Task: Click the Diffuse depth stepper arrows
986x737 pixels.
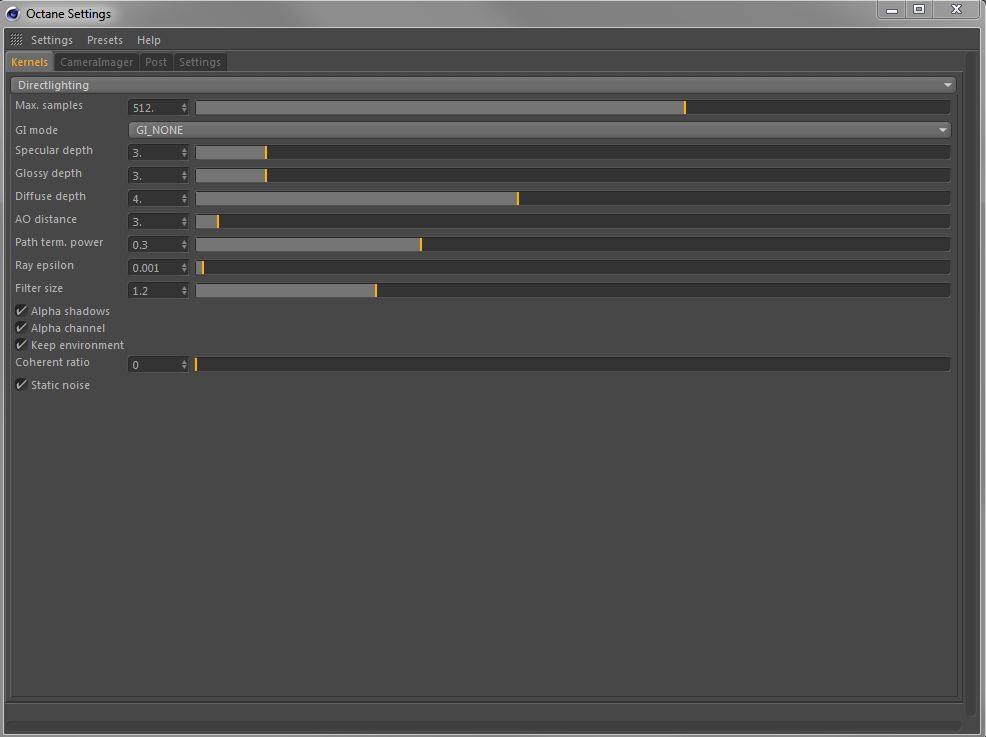Action: tap(184, 198)
